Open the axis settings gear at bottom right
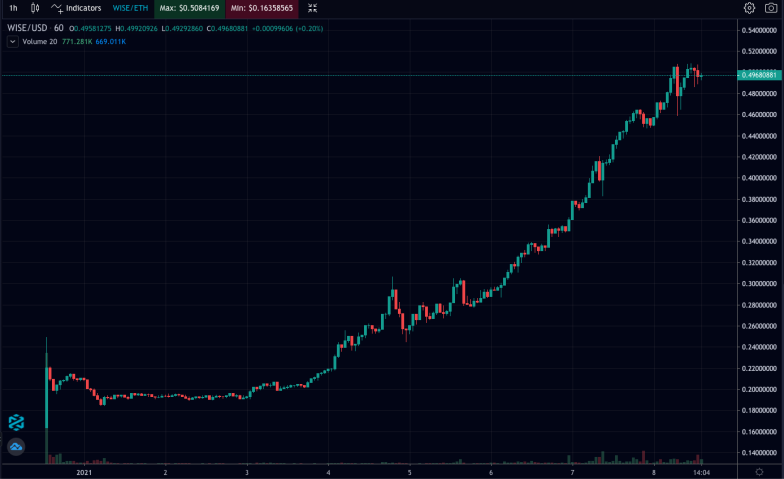The image size is (784, 479). point(759,472)
